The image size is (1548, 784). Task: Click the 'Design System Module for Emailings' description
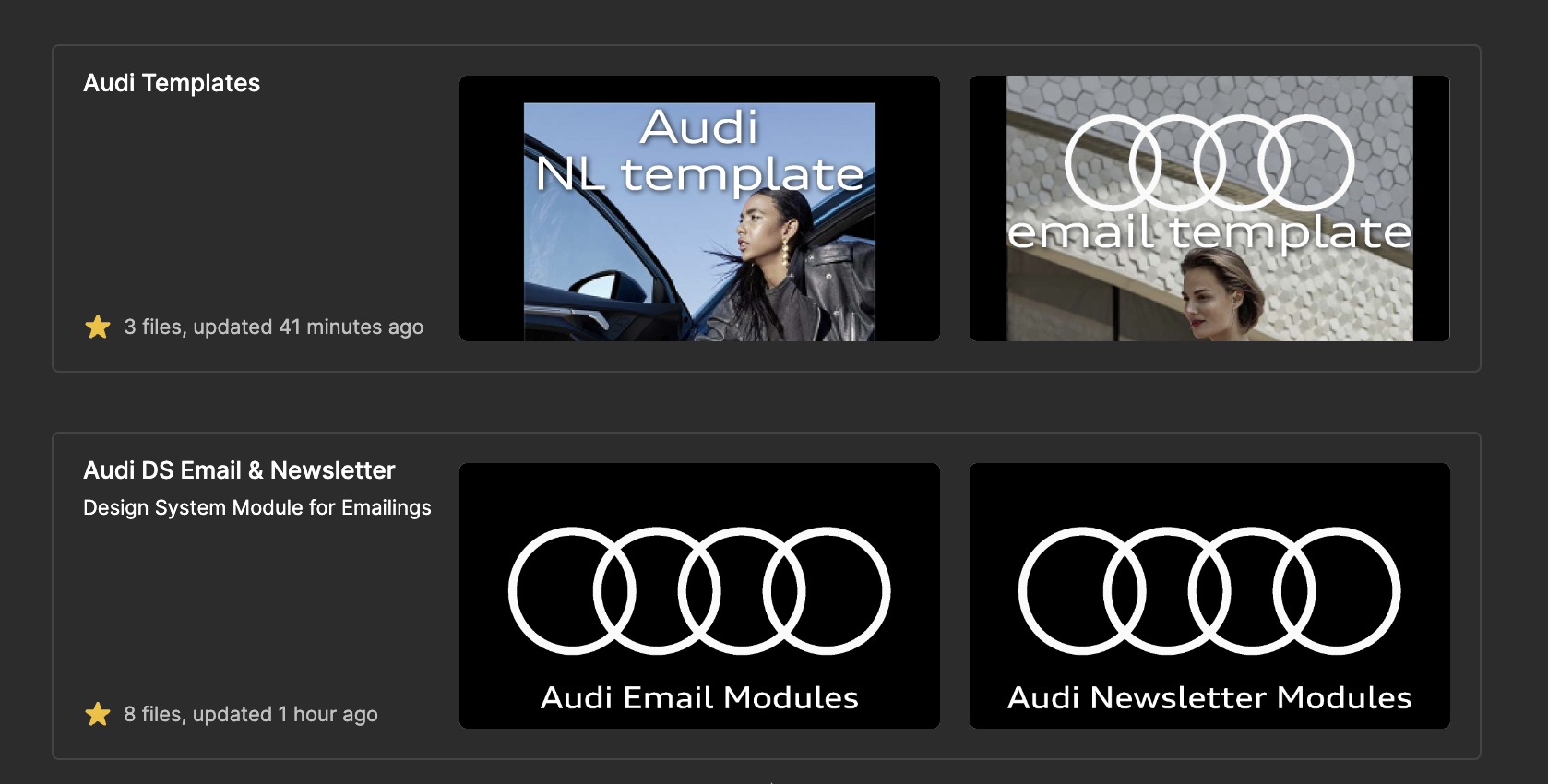pos(257,508)
